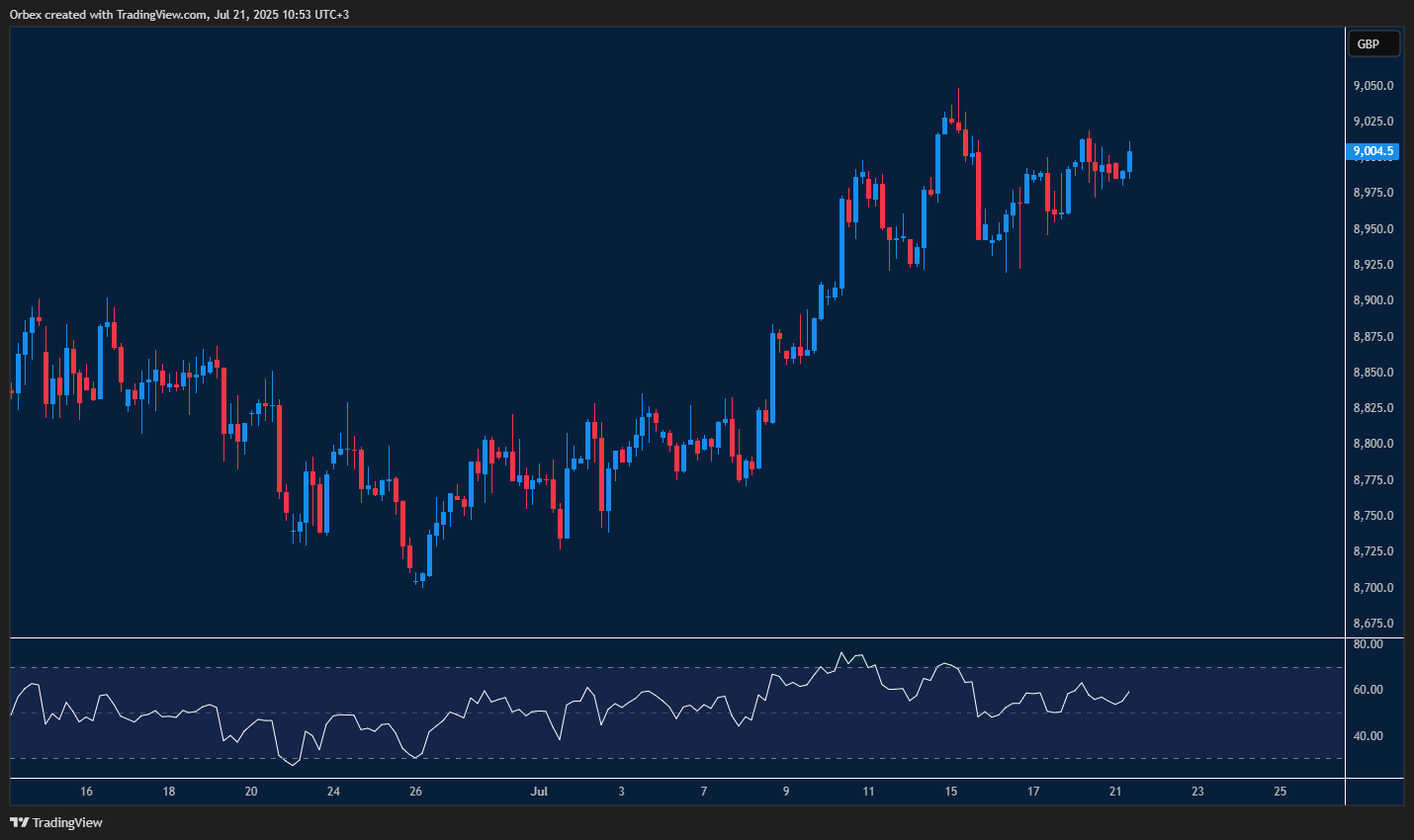Click the 60.00 level on RSI scale
The width and height of the screenshot is (1414, 840).
coord(1369,690)
